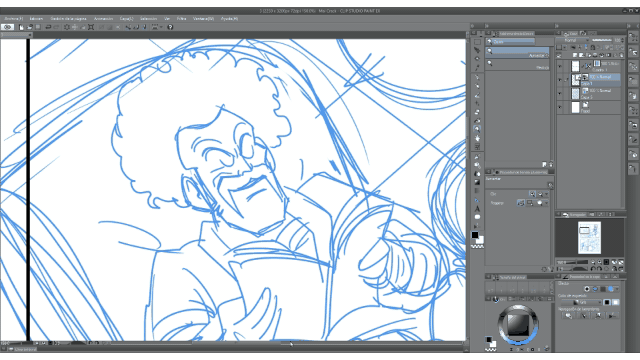
Task: Select the Text tool marked A
Action: 477,209
